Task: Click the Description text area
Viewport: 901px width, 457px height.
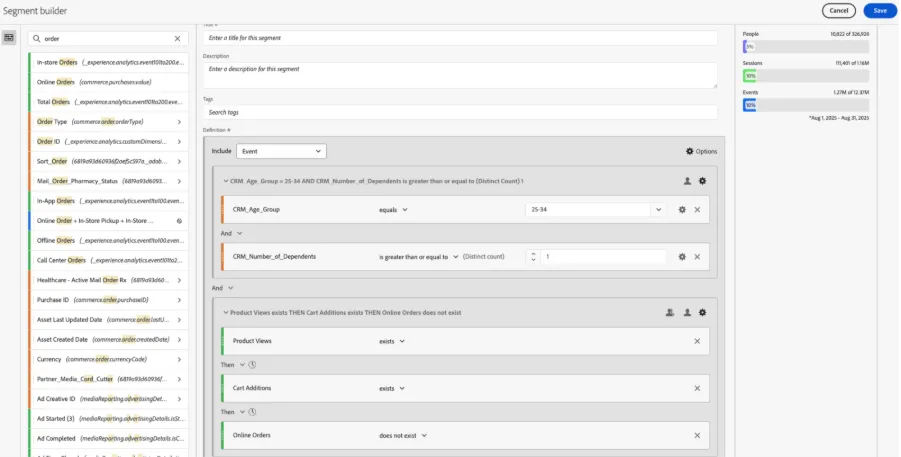Action: pyautogui.click(x=460, y=75)
